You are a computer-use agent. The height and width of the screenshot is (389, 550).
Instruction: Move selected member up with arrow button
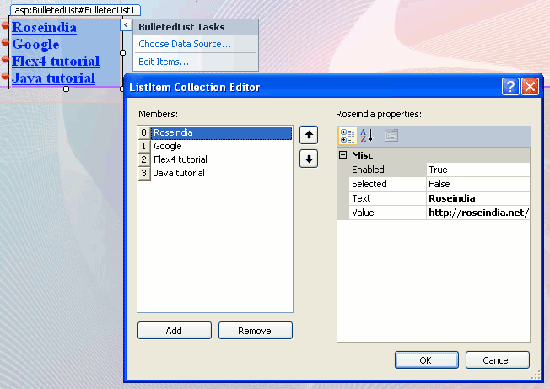[x=308, y=135]
